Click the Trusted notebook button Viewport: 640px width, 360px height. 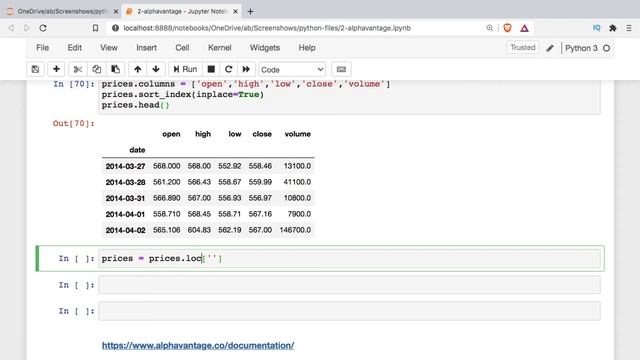[x=522, y=48]
